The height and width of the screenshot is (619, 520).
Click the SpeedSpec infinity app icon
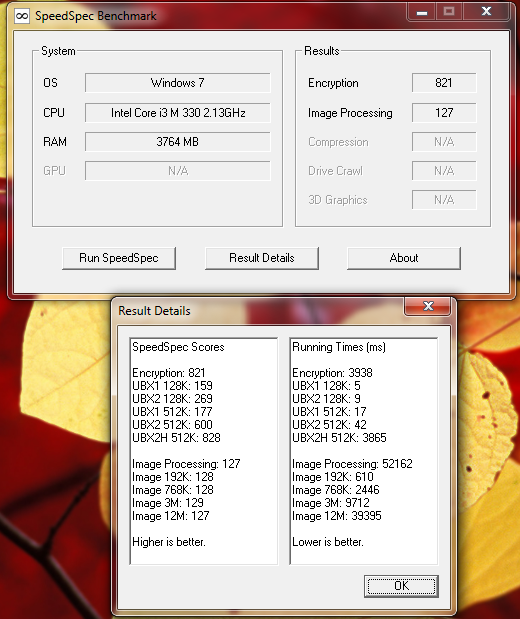coord(22,16)
